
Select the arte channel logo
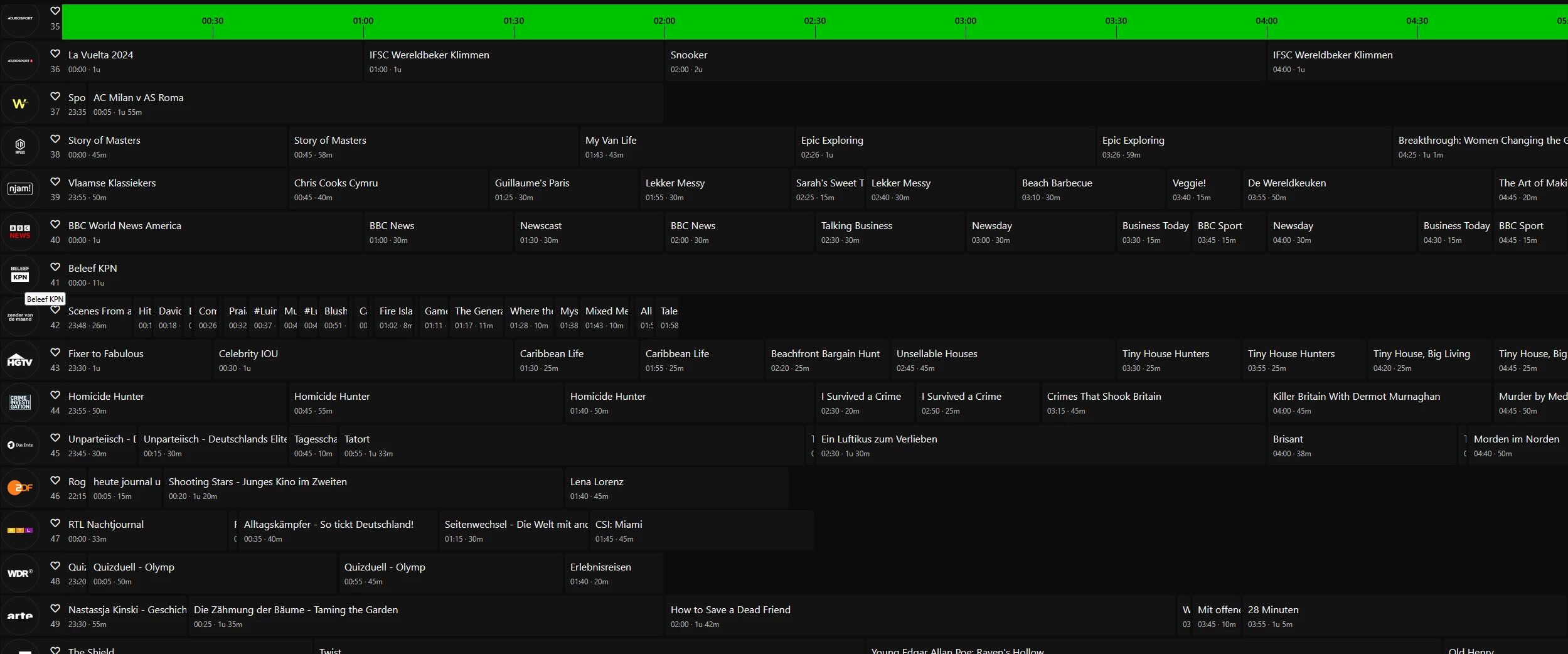click(20, 616)
